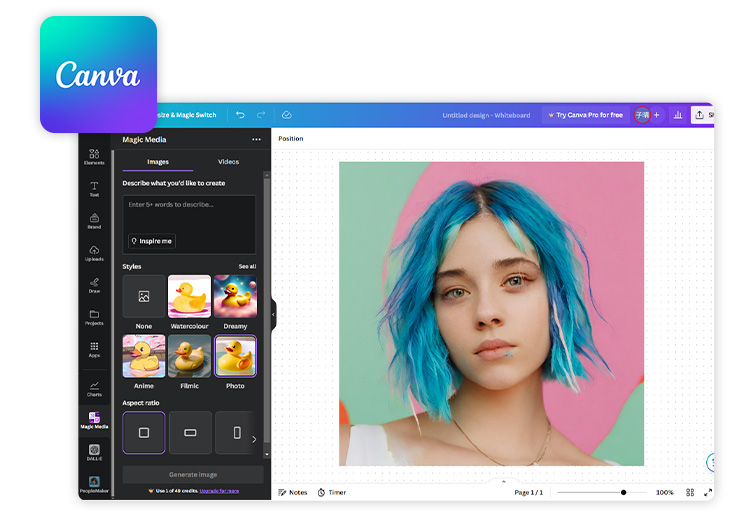Open the DALL-E sidebar app

coord(94,452)
